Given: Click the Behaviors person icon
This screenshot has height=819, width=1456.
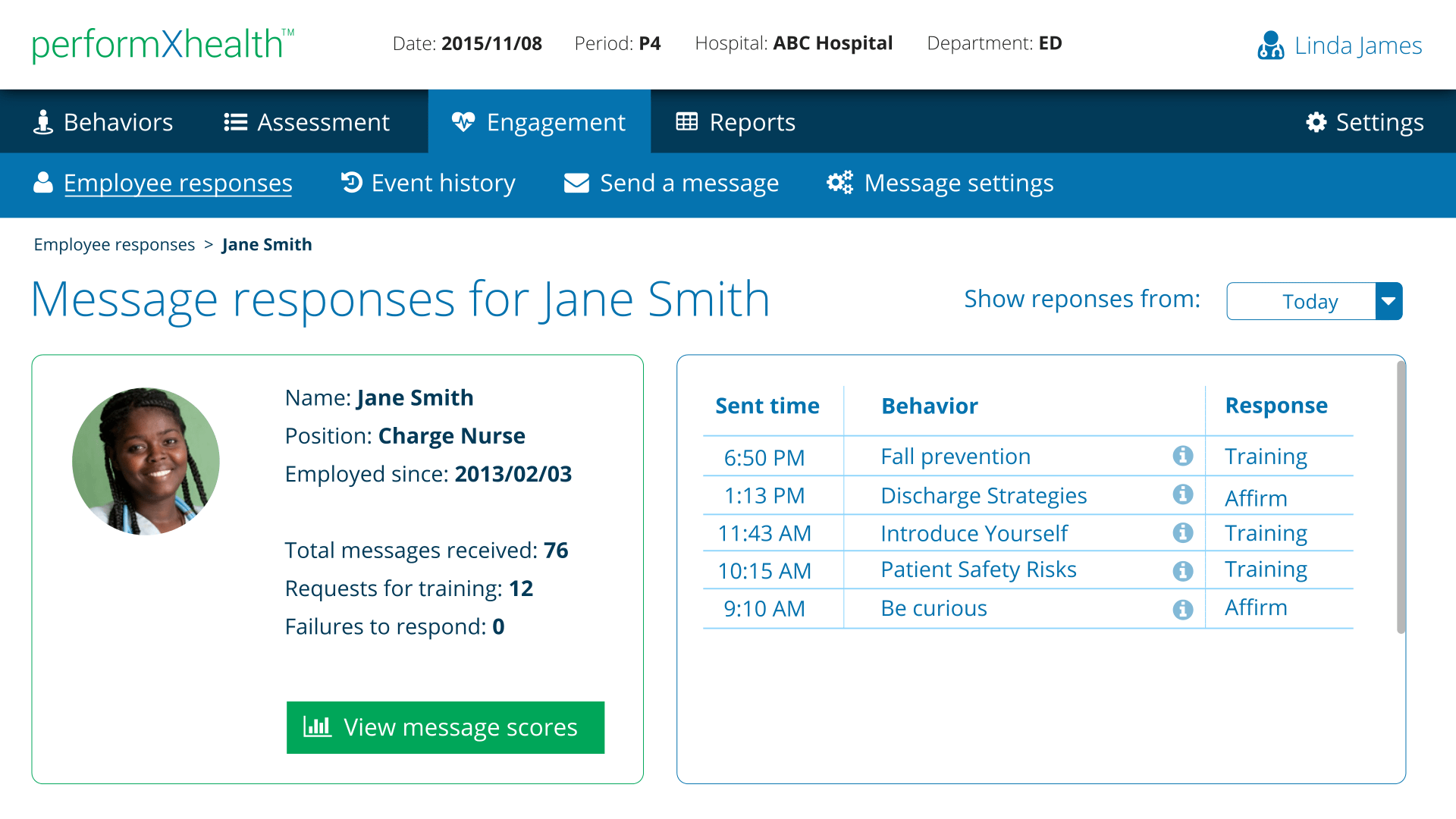Looking at the screenshot, I should [x=43, y=122].
